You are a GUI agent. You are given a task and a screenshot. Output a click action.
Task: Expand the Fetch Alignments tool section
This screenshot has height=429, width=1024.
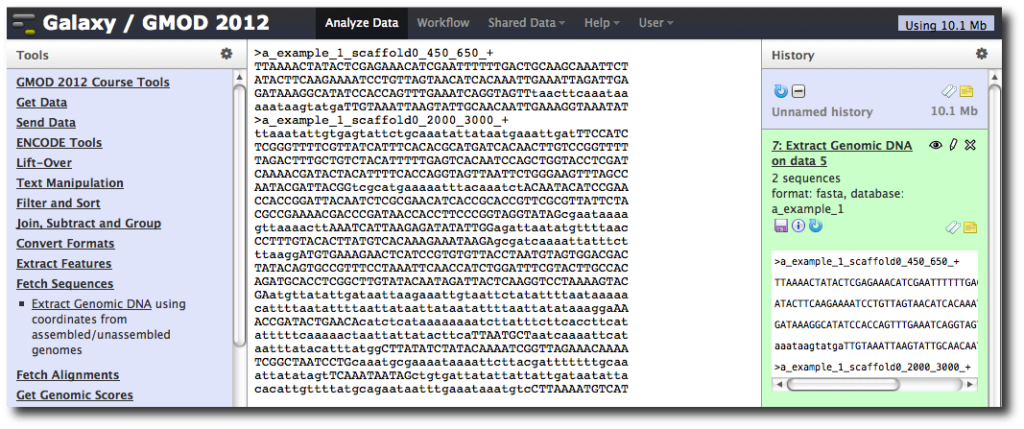click(x=68, y=375)
